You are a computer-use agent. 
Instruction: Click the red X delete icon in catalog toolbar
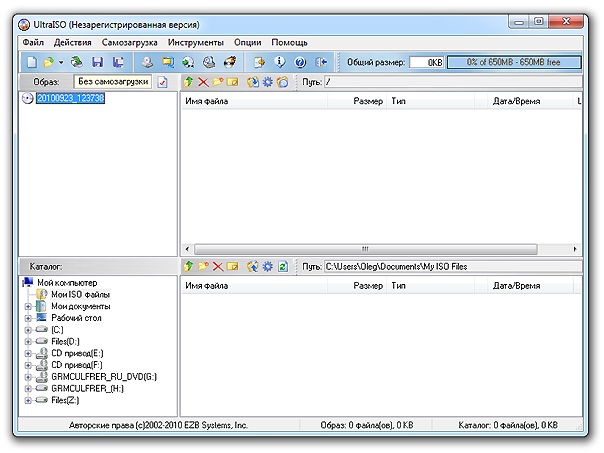coord(218,266)
